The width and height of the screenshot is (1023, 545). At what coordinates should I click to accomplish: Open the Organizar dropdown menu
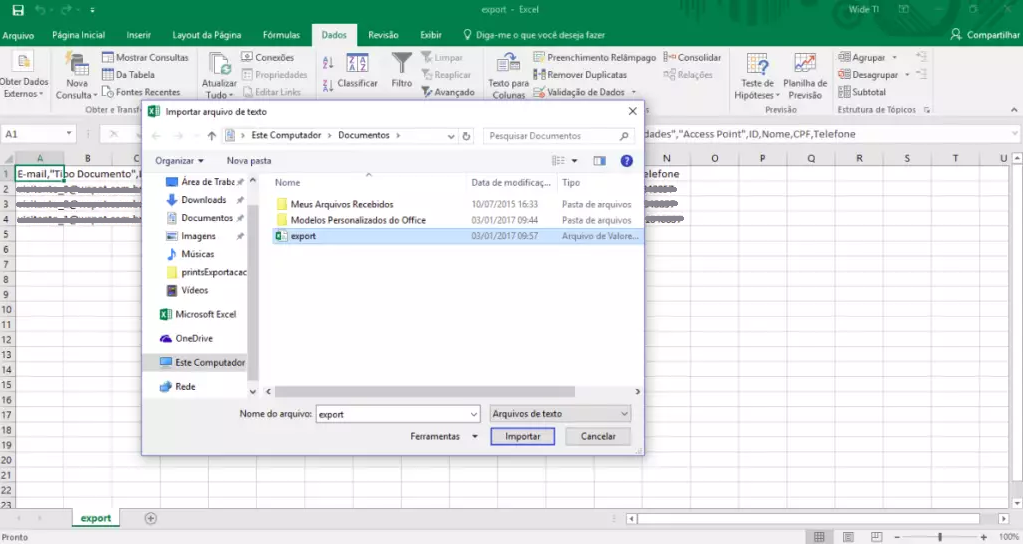point(179,161)
